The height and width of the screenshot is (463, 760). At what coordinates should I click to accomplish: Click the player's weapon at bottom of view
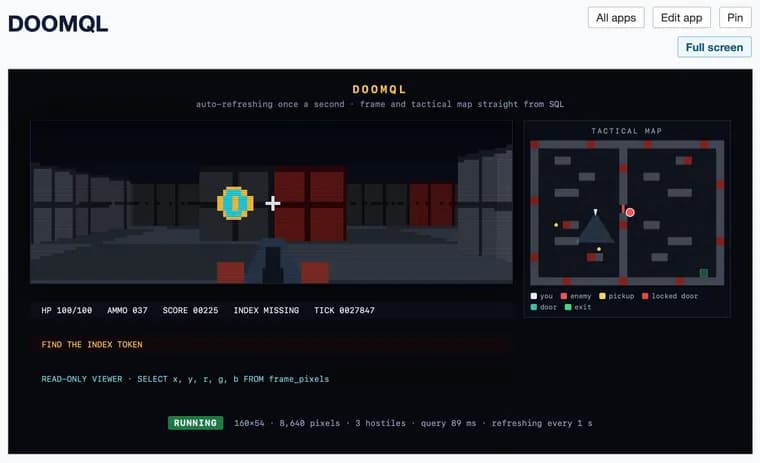[272, 260]
